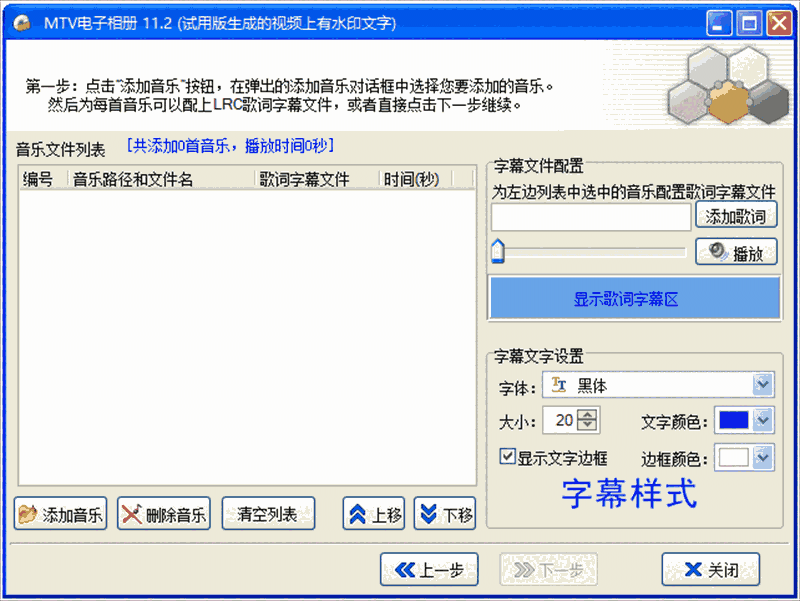Play the music with the 播放 button

pyautogui.click(x=736, y=252)
